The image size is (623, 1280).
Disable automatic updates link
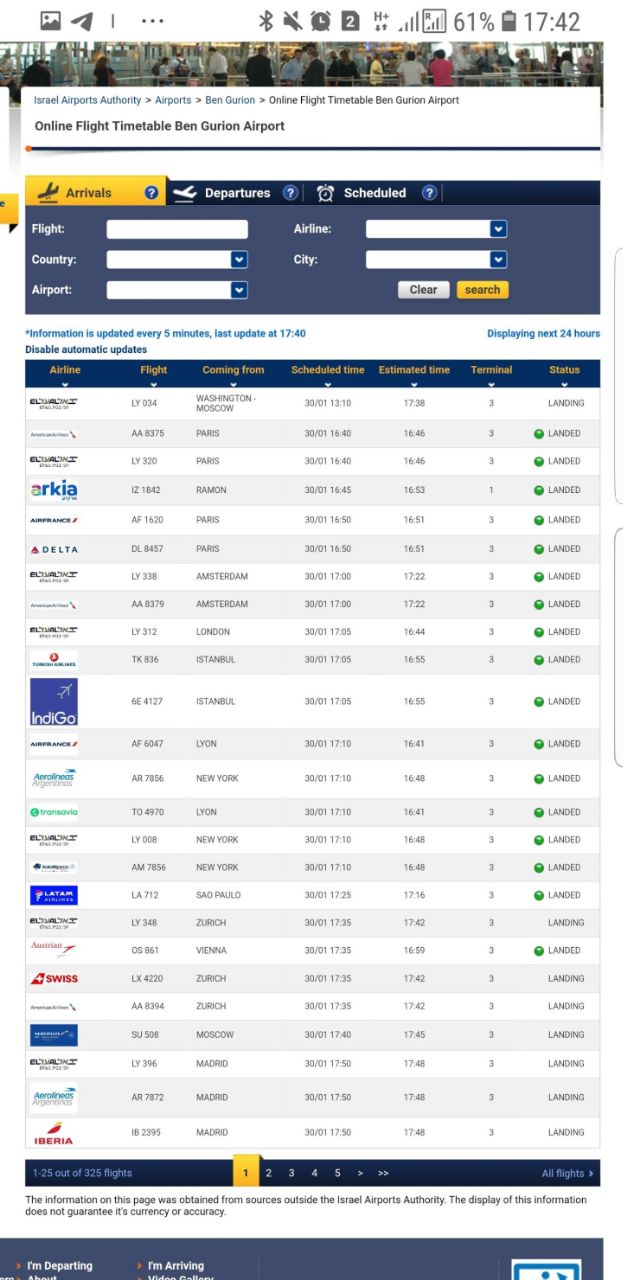86,350
